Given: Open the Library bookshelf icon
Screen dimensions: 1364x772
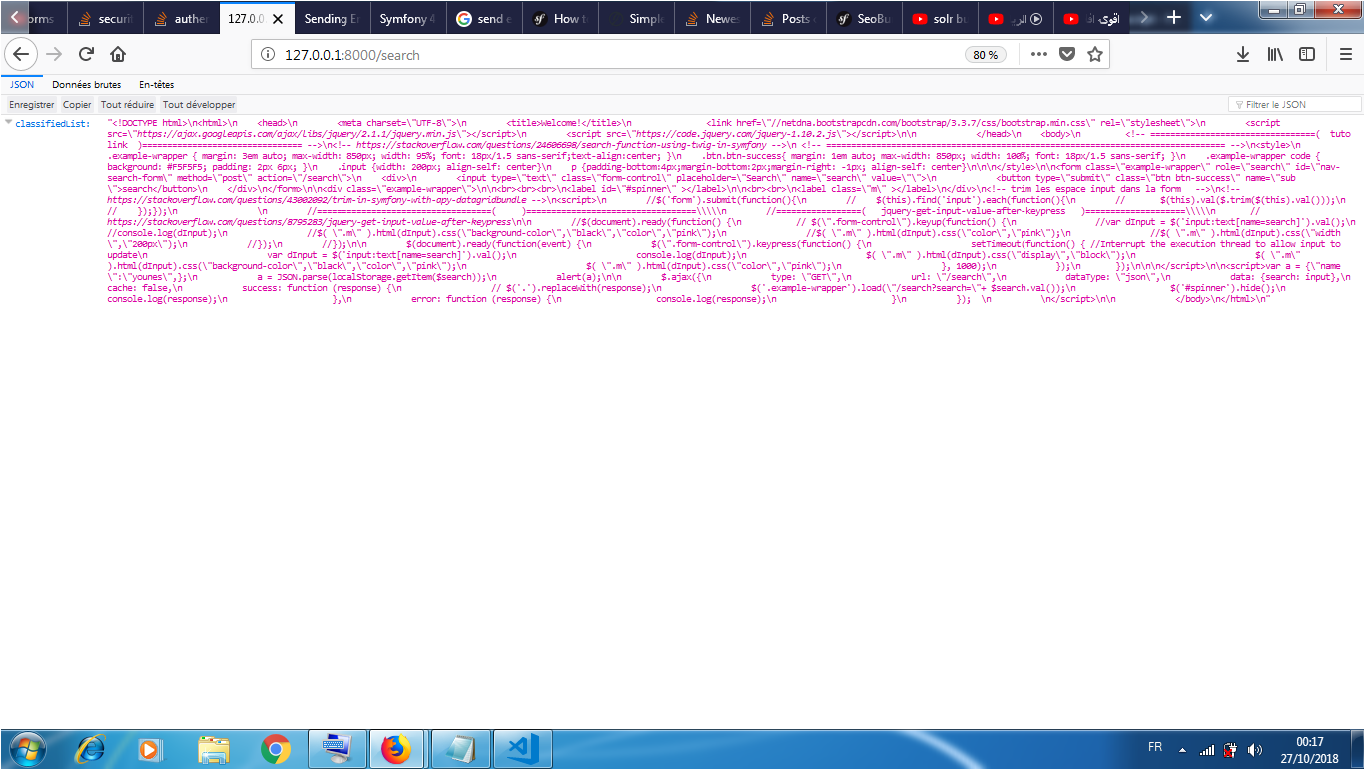Looking at the screenshot, I should point(1275,54).
